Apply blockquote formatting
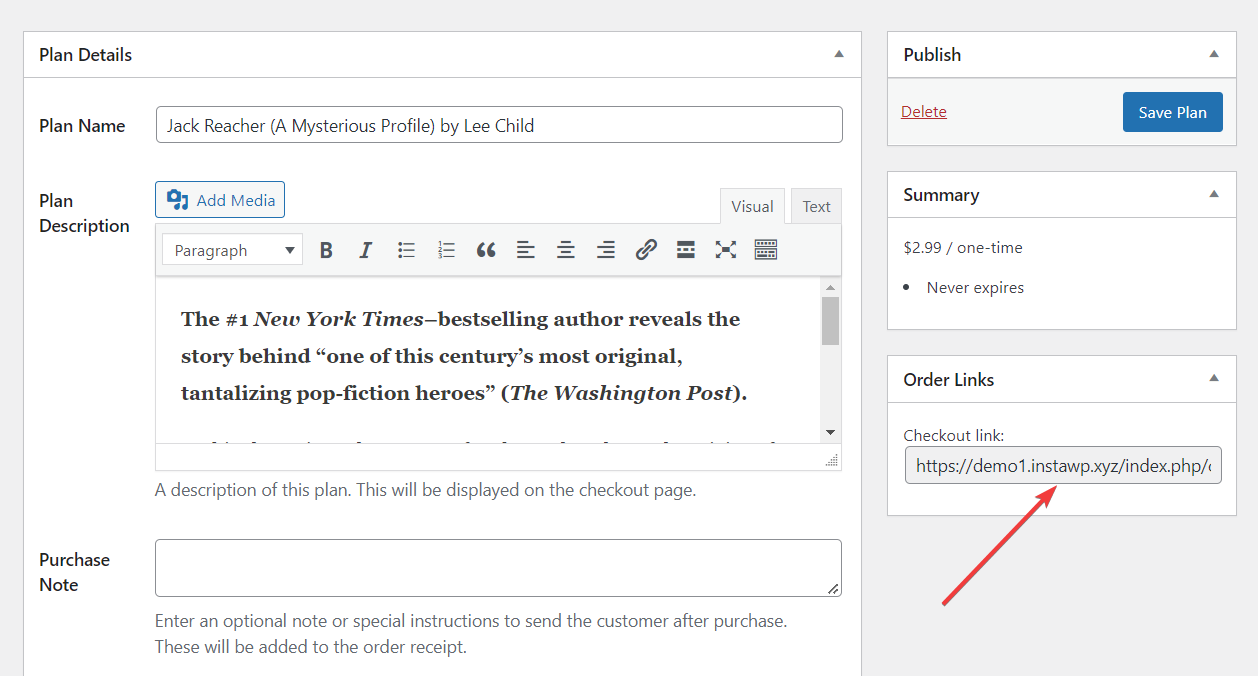 point(486,250)
